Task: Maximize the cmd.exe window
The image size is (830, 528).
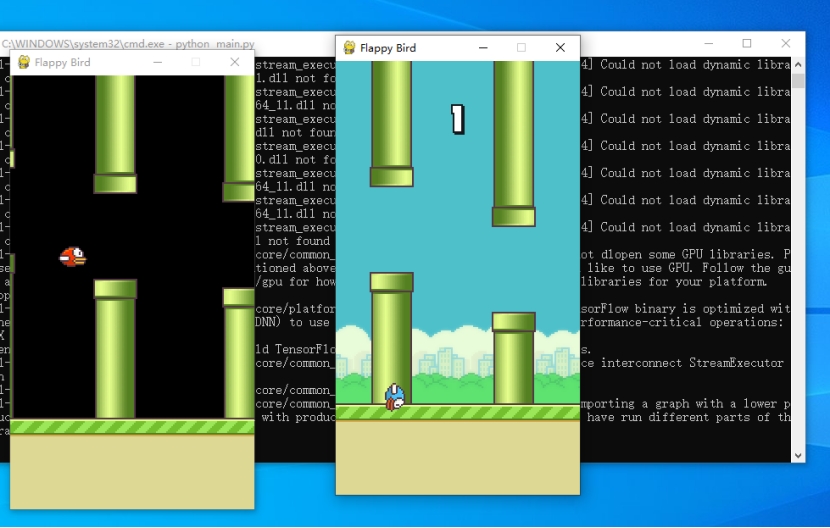Action: point(747,43)
